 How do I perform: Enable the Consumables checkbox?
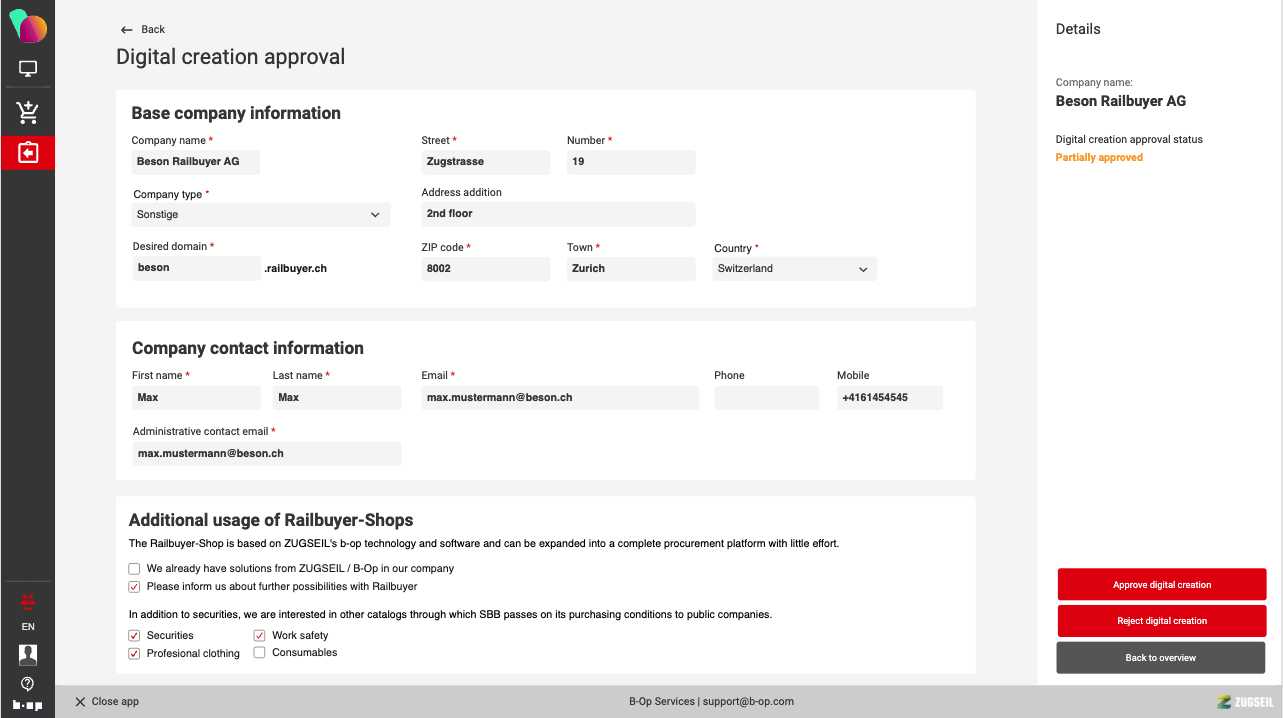tap(260, 653)
